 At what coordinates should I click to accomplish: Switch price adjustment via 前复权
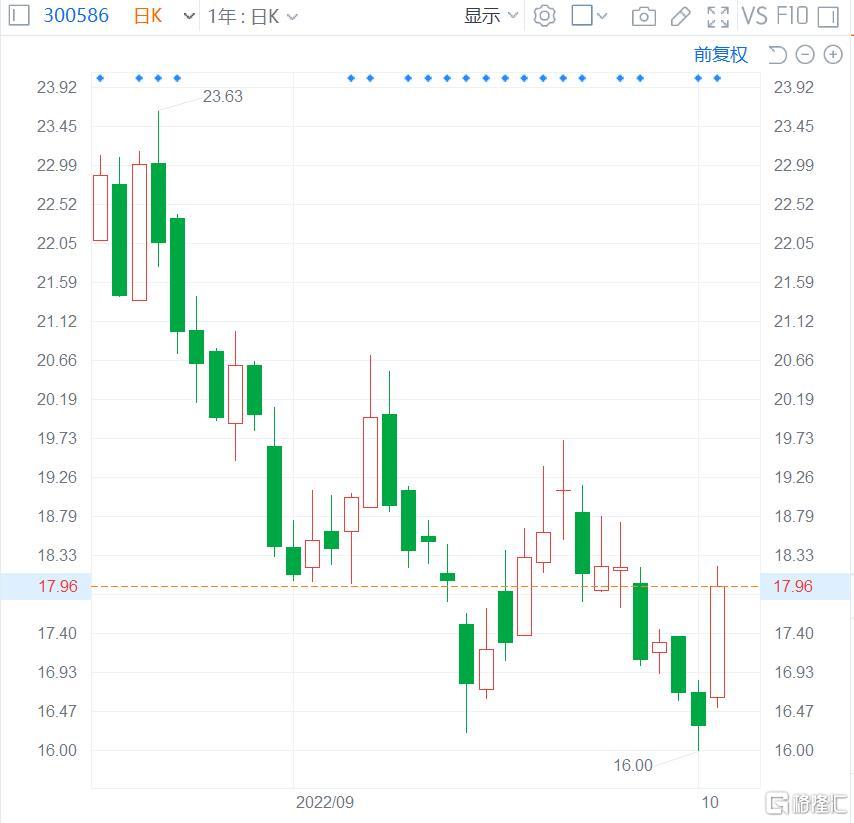pyautogui.click(x=721, y=54)
